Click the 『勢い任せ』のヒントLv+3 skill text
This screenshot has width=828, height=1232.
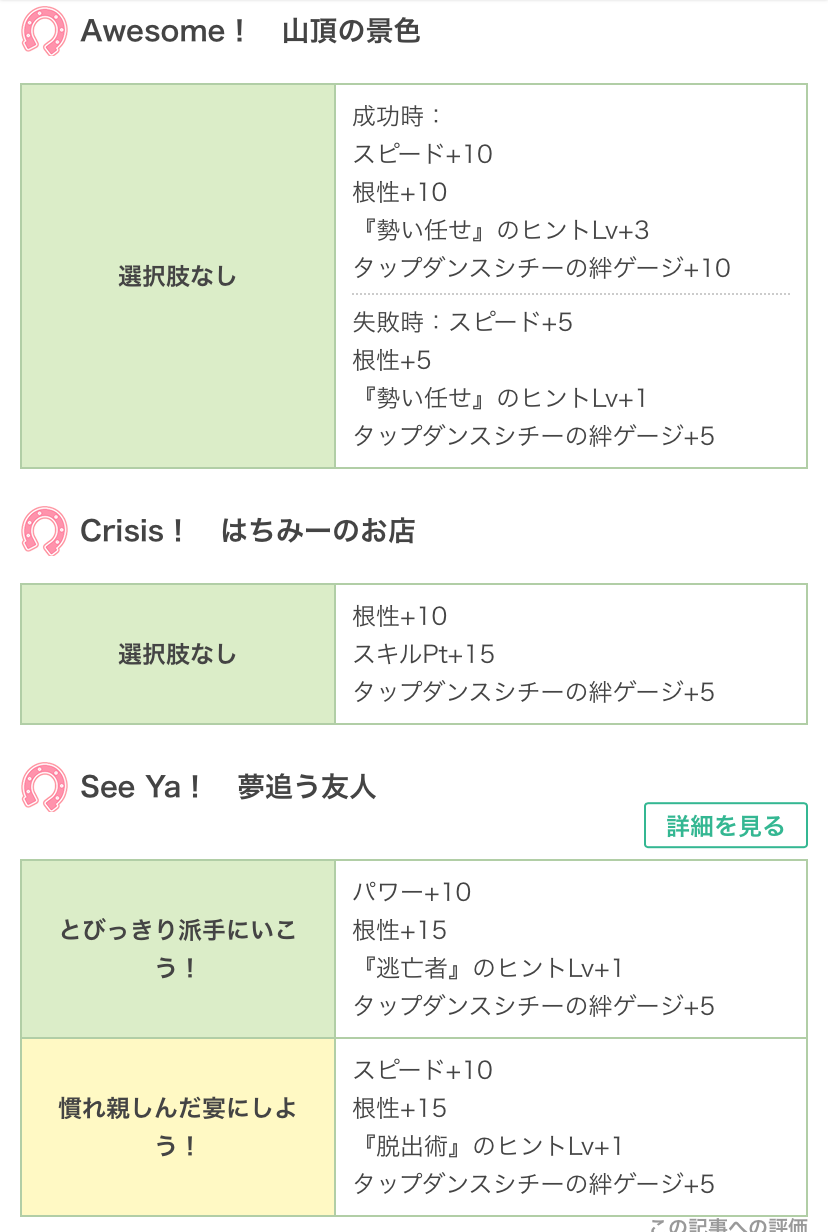pos(501,230)
